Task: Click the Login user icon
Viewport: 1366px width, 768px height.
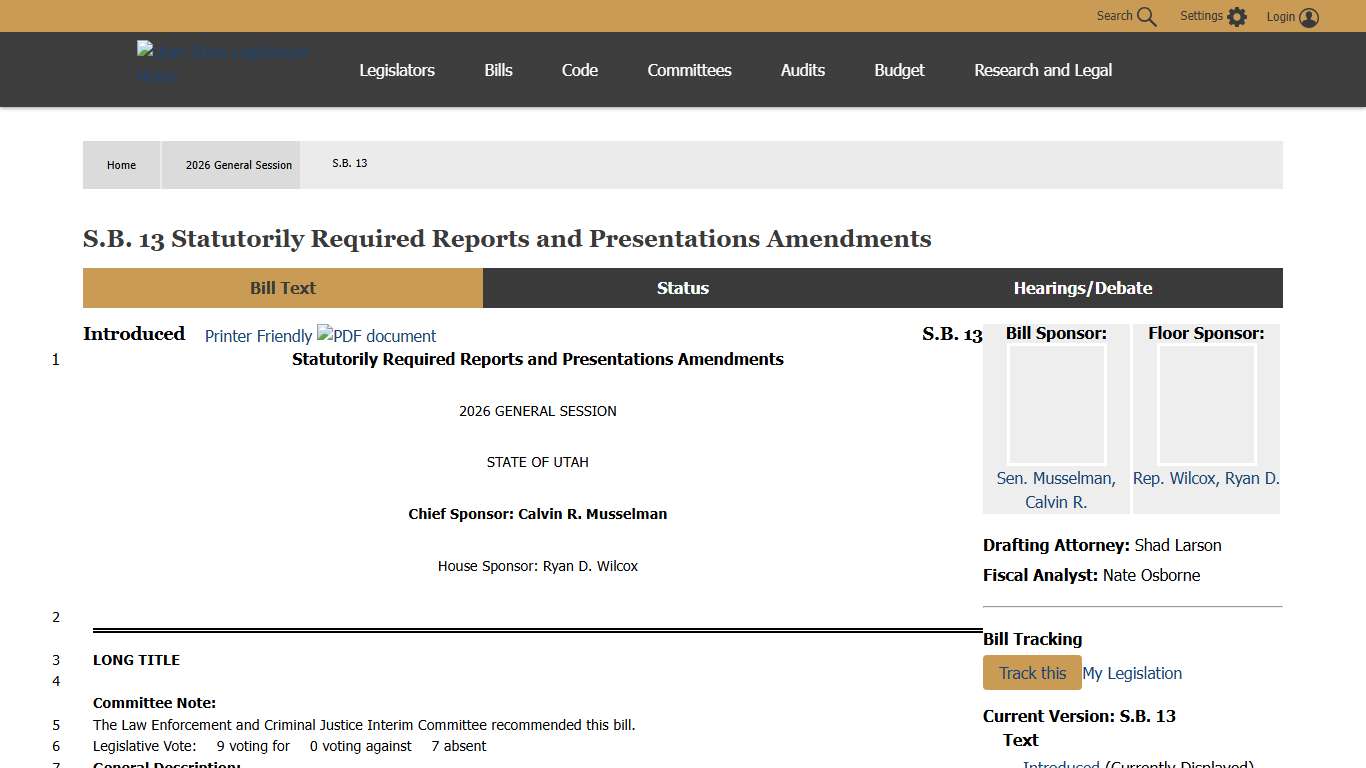Action: click(1309, 17)
